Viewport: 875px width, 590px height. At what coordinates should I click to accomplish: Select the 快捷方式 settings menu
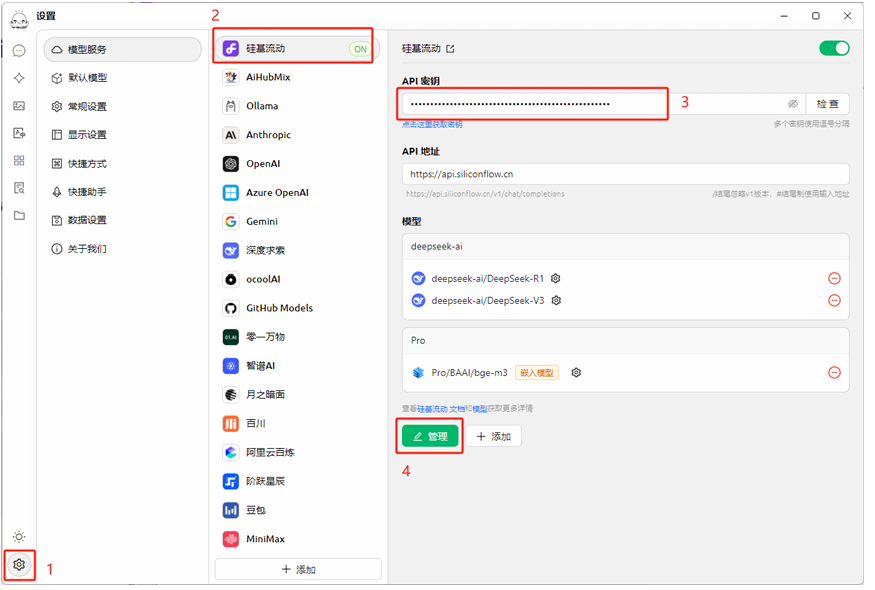[122, 164]
